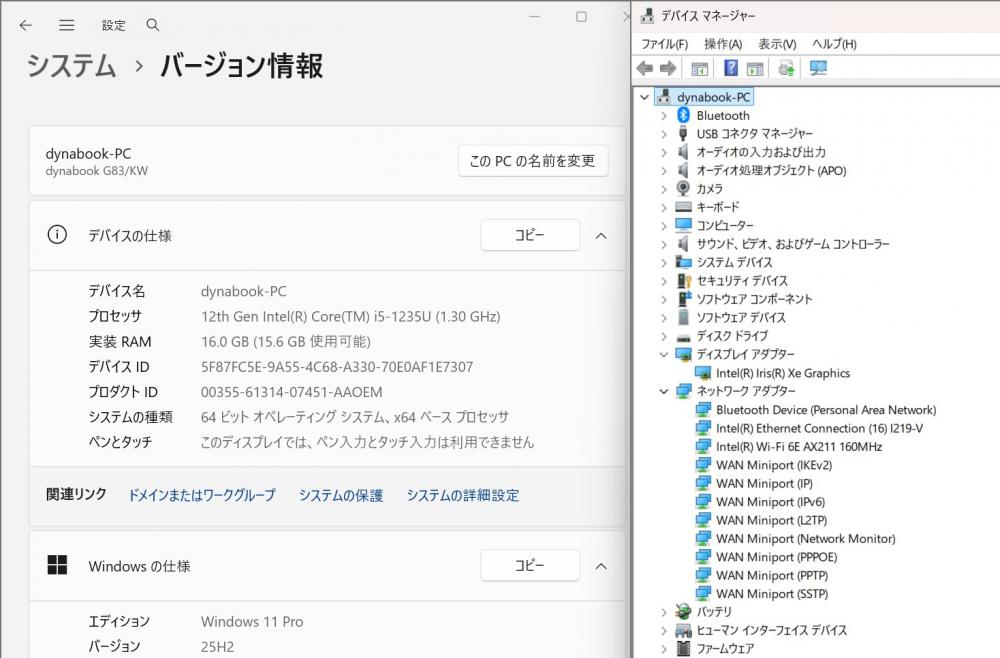Collapse the ディスプレイ アダプター node arrow
Image resolution: width=1000 pixels, height=658 pixels.
click(x=664, y=354)
